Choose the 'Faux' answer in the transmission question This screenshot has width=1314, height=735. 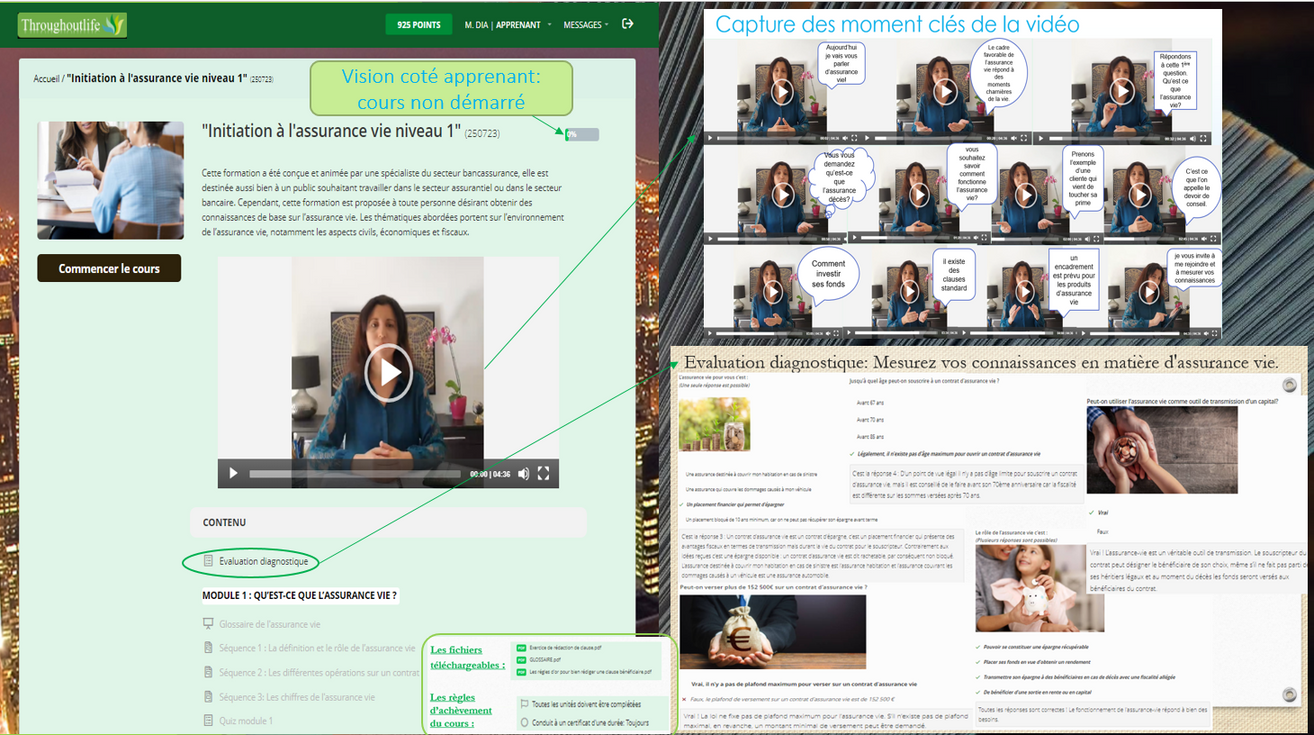[x=1102, y=532]
